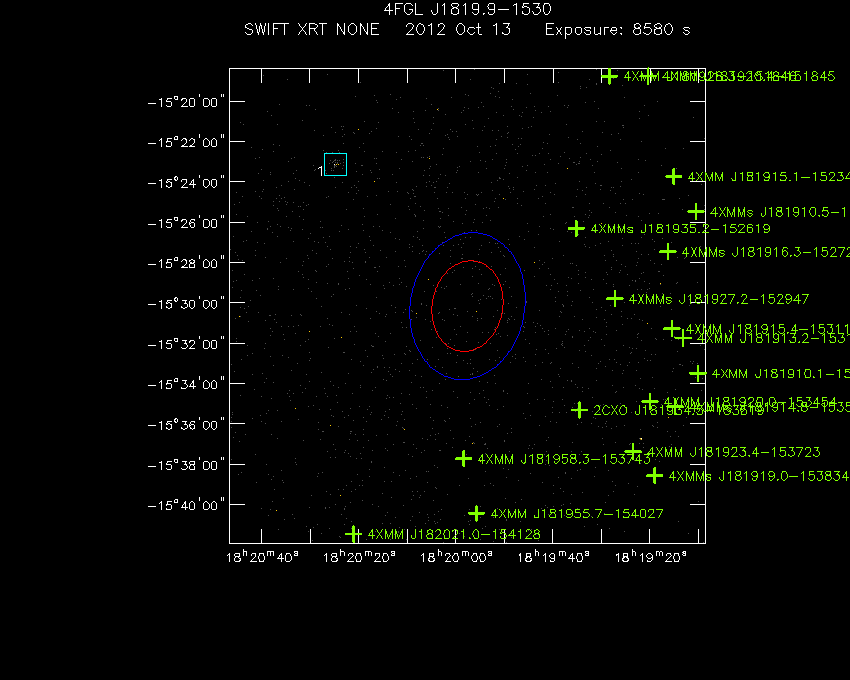Click the Exposure: 8580 s text
The image size is (850, 680).
617,30
